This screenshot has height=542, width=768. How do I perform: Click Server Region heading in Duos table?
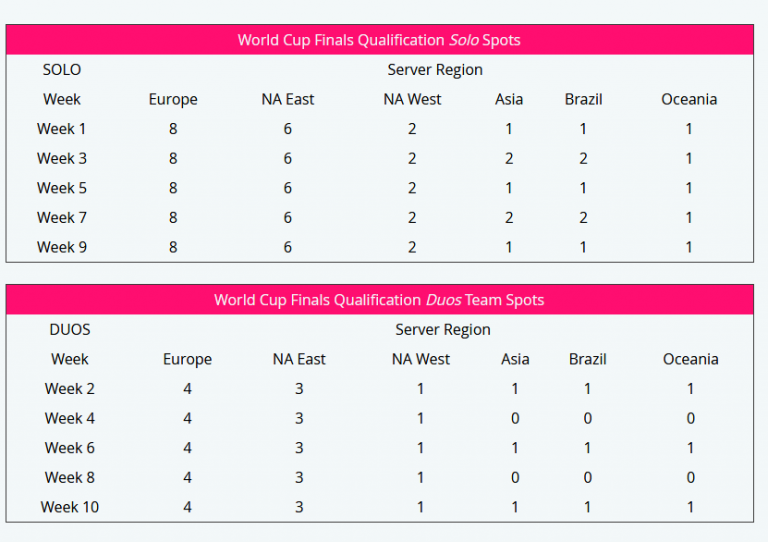[443, 329]
